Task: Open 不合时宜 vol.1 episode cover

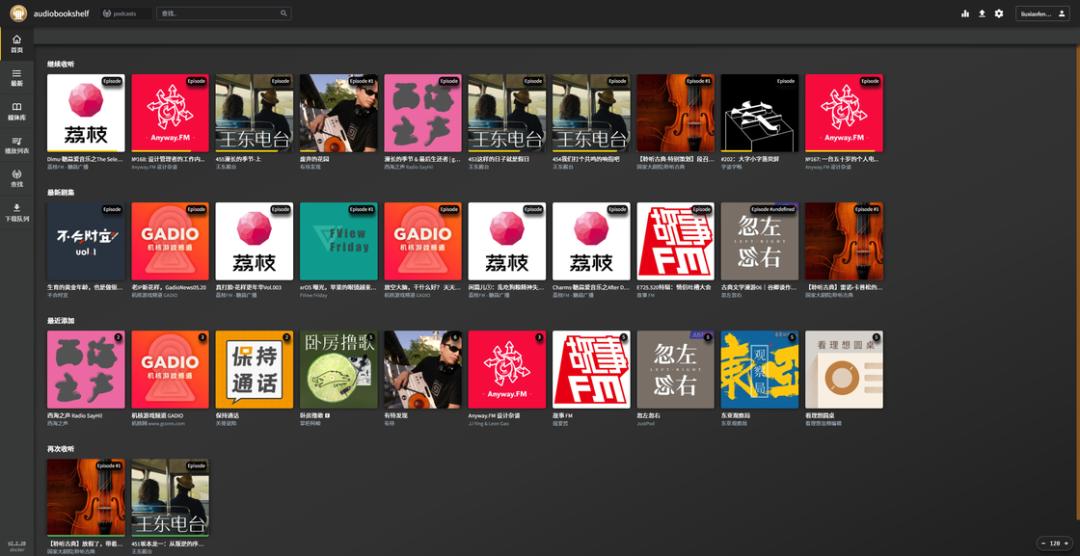Action: tap(86, 241)
